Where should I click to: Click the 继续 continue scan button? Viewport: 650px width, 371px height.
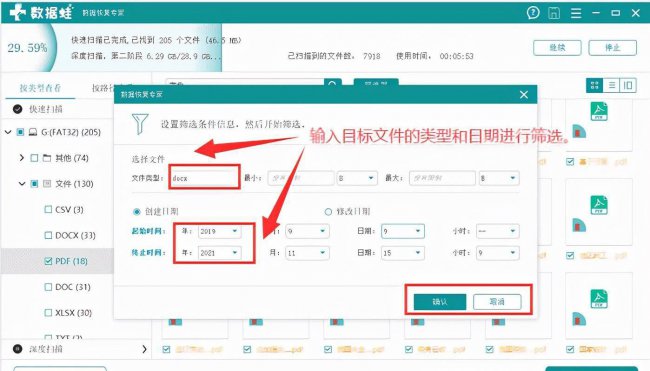pos(557,48)
